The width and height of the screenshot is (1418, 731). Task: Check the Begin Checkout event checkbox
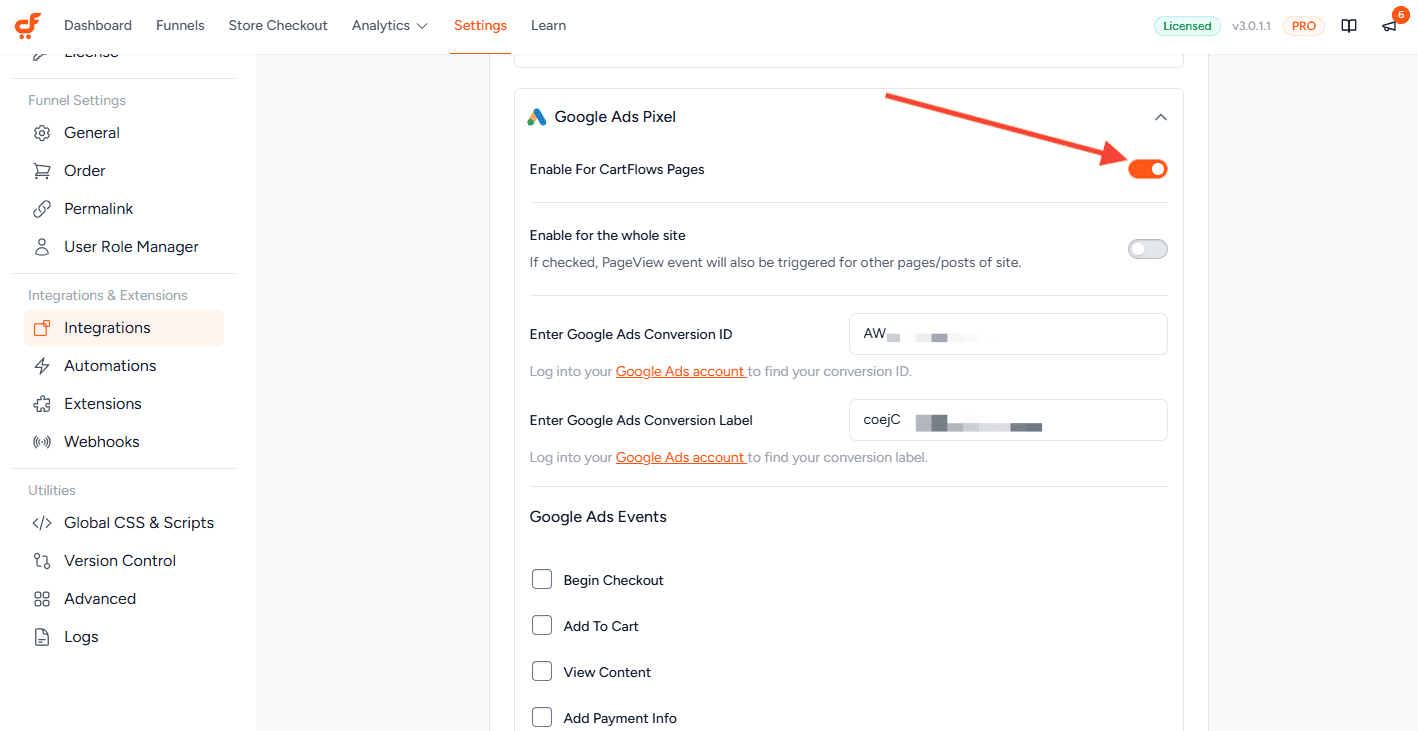click(542, 579)
